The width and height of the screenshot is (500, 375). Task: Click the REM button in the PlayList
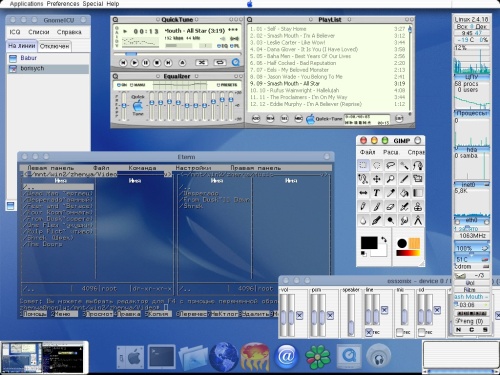click(x=270, y=119)
